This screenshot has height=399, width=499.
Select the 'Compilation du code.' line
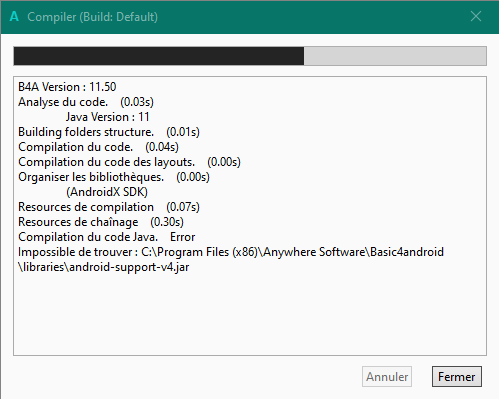(98, 147)
